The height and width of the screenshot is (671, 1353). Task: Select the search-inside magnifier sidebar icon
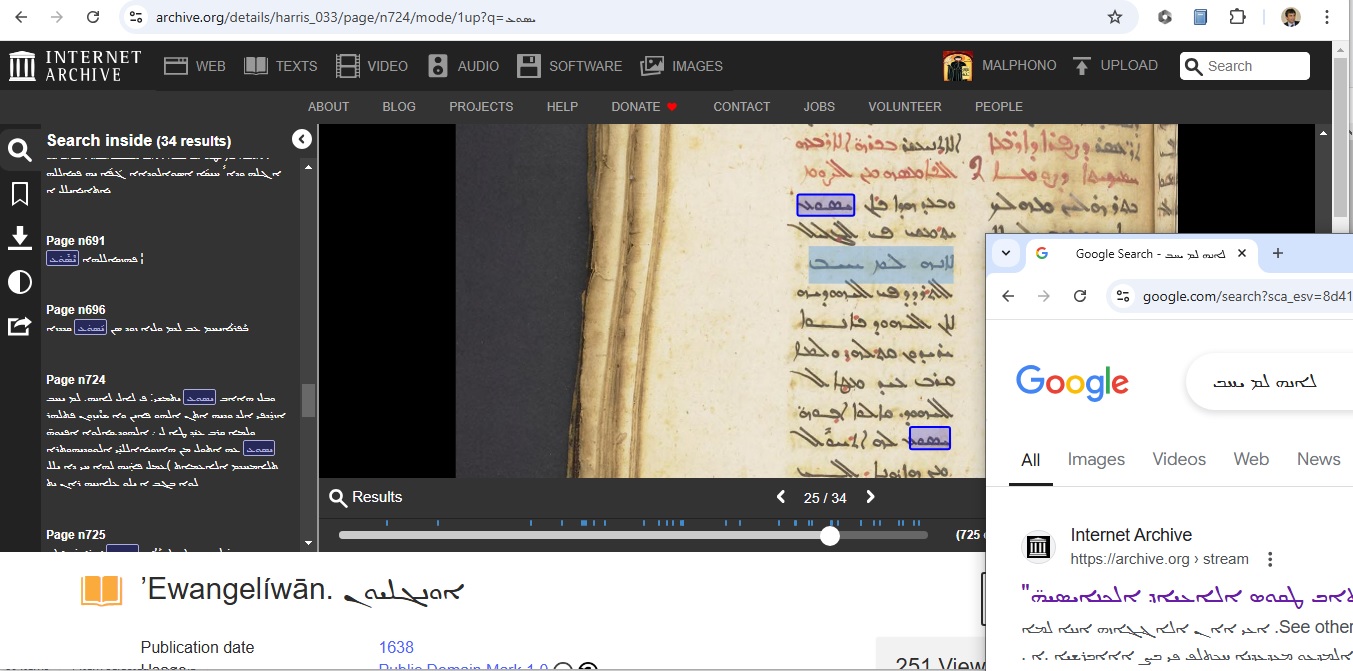pos(19,150)
